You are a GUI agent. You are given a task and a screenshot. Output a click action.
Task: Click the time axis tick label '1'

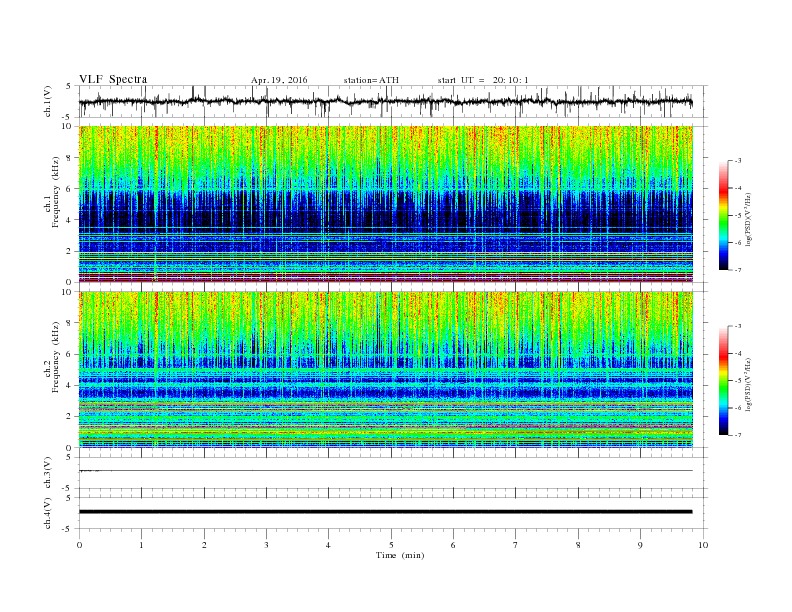coord(141,545)
